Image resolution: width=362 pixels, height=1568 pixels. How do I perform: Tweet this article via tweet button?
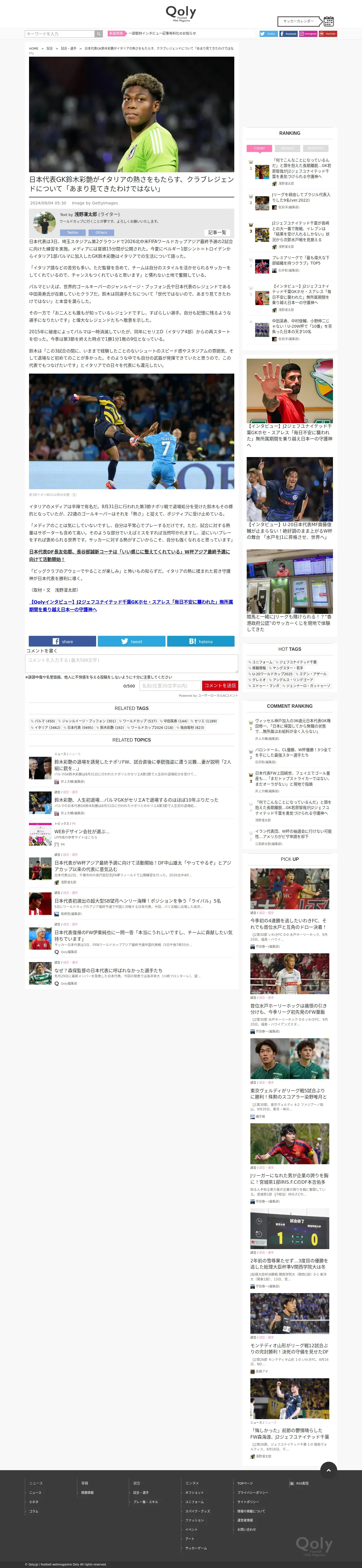[131, 641]
